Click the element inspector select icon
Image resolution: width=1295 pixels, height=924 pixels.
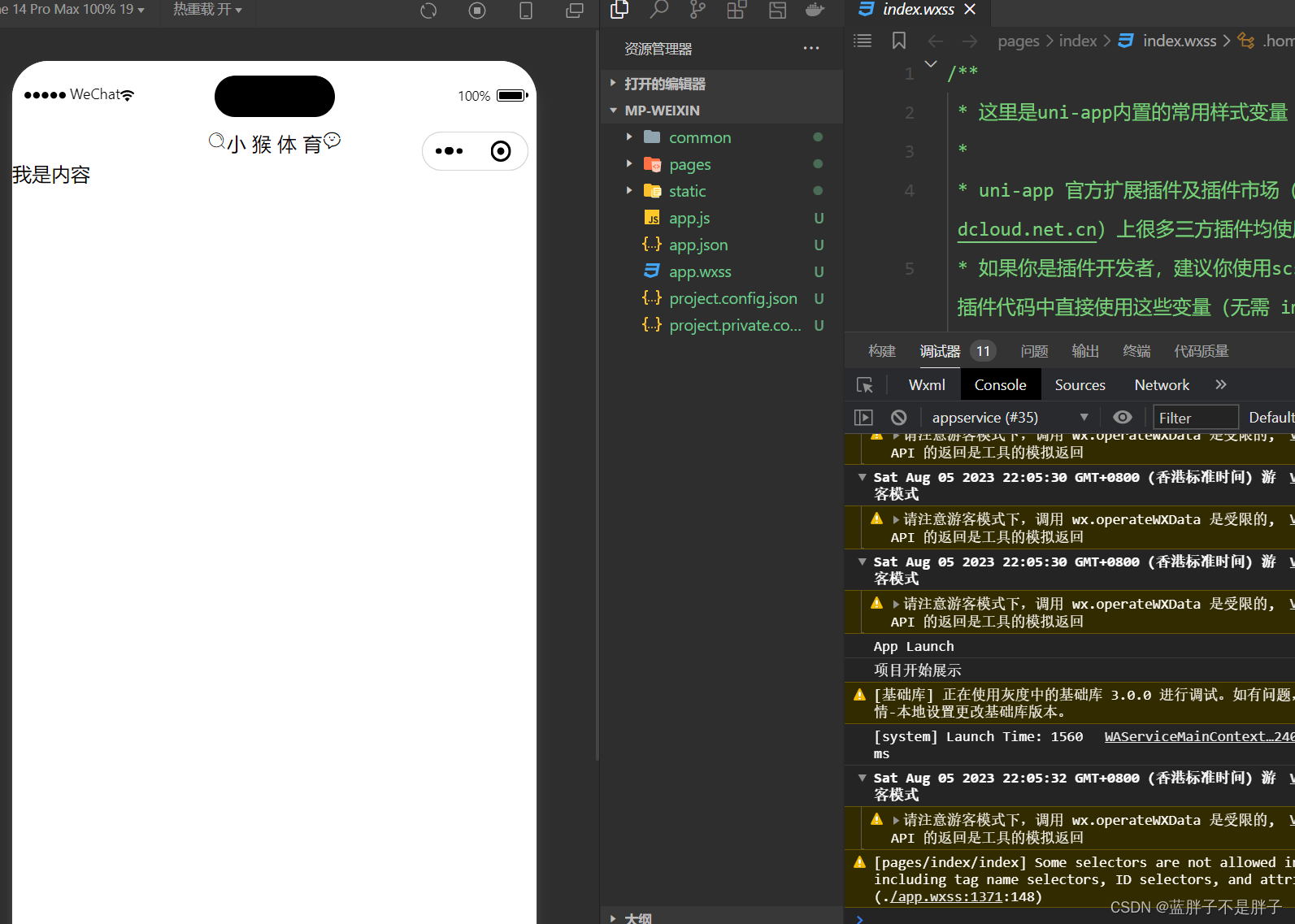click(x=865, y=385)
